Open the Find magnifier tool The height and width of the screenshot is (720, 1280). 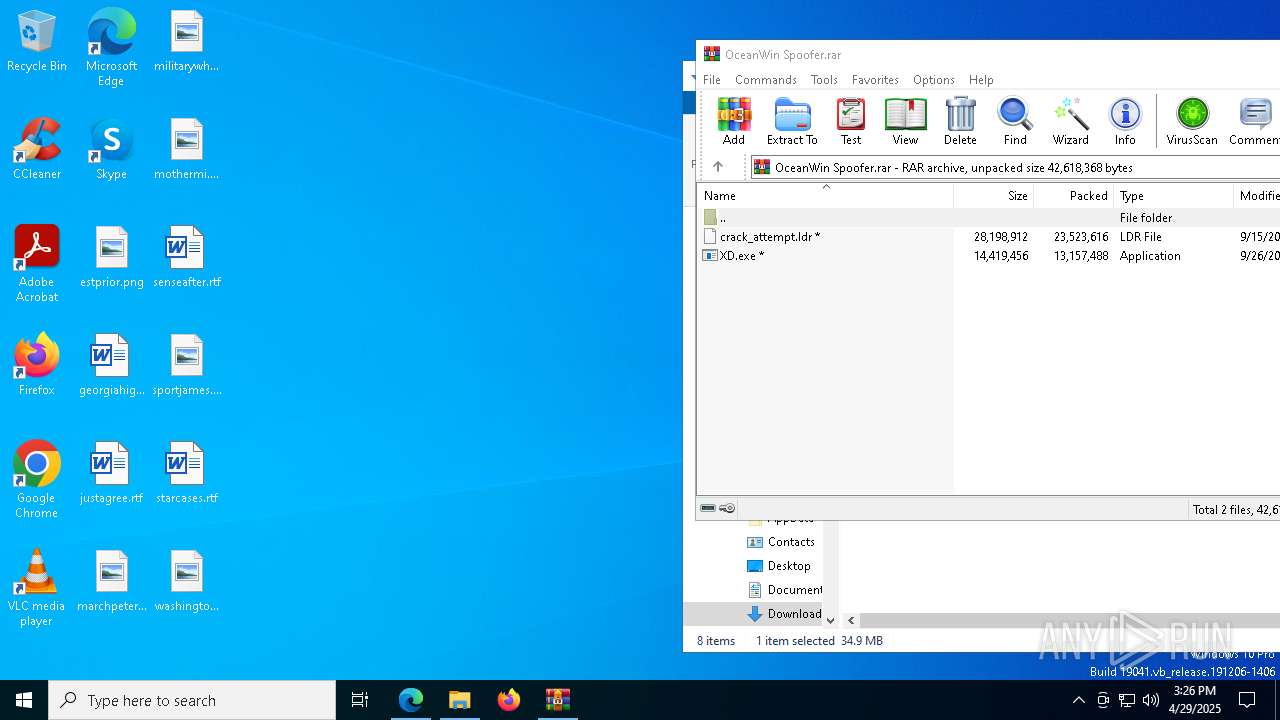coord(1015,121)
